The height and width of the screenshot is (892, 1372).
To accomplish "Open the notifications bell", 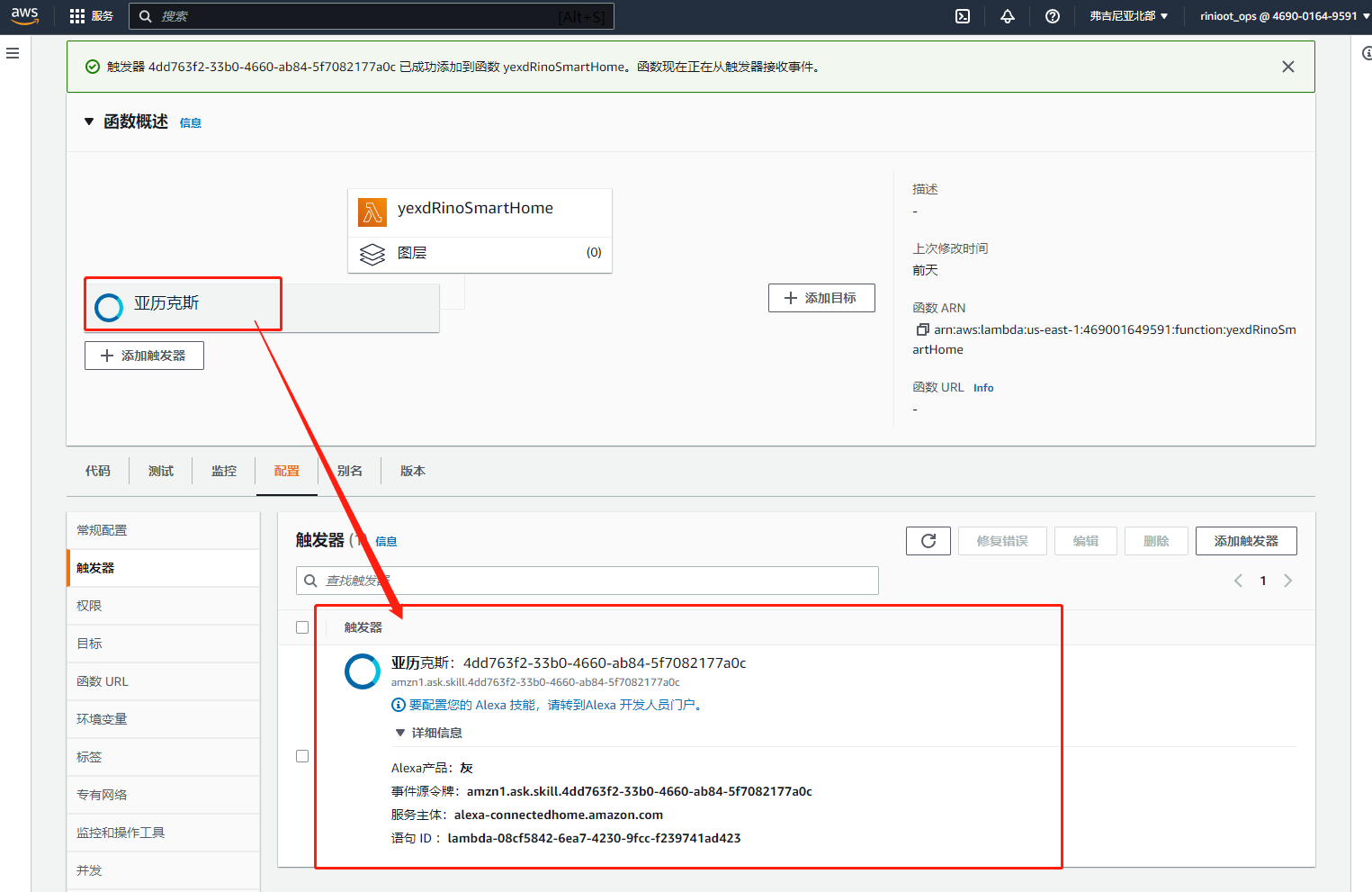I will coord(1008,16).
